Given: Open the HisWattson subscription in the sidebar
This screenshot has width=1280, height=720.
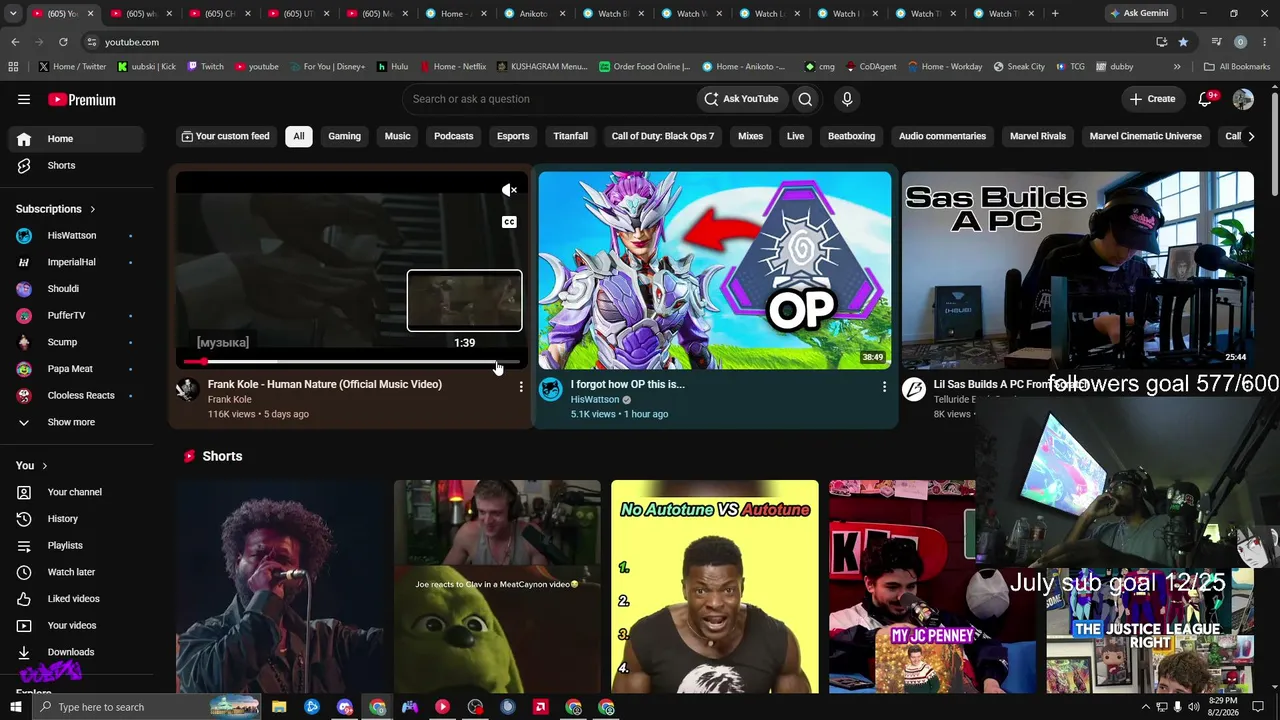Looking at the screenshot, I should [x=76, y=236].
